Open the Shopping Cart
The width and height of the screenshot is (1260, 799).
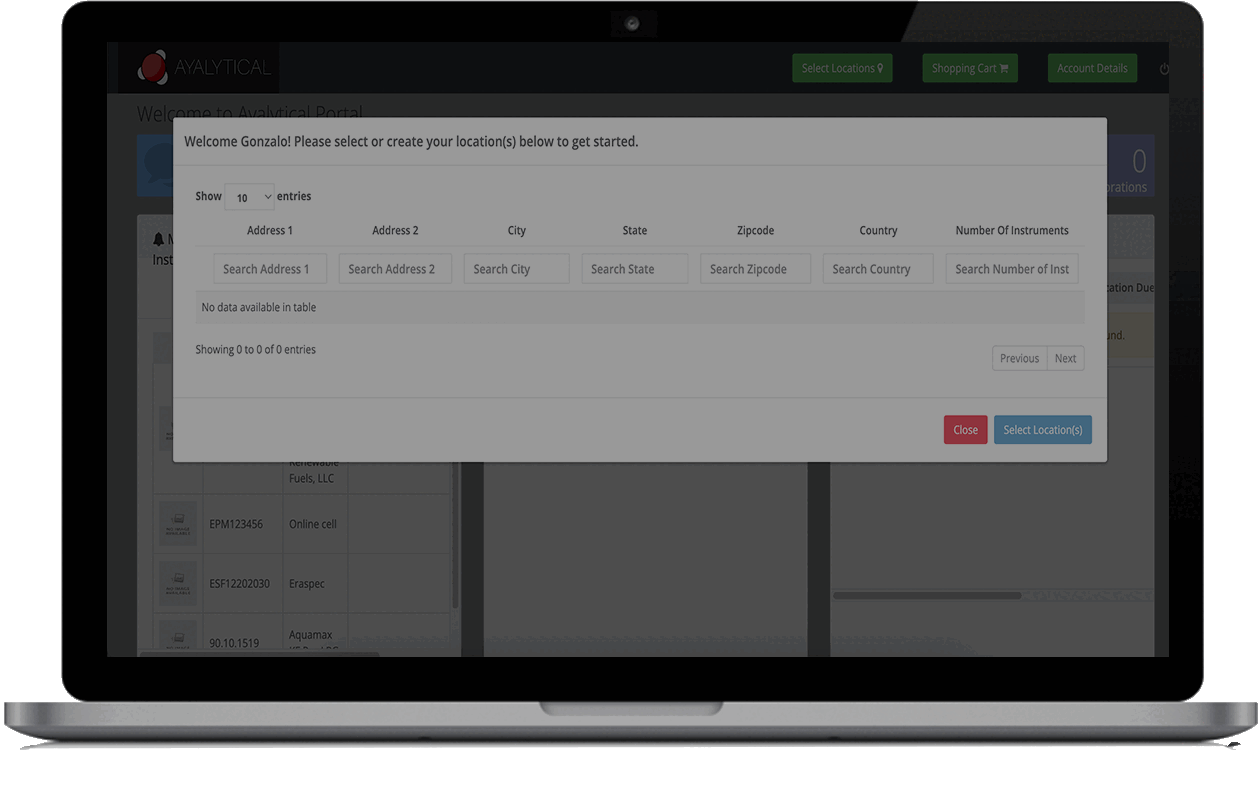[969, 68]
